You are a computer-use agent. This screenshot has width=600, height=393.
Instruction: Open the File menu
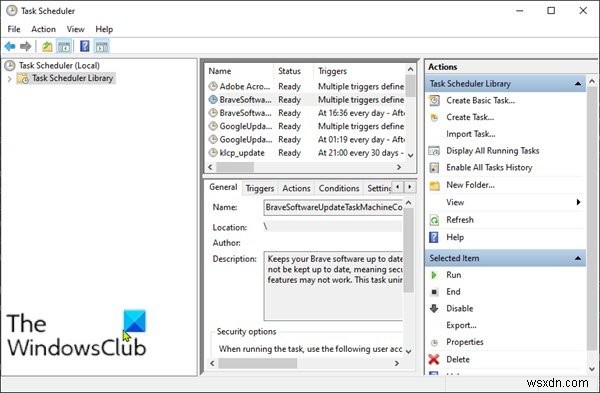pos(14,29)
